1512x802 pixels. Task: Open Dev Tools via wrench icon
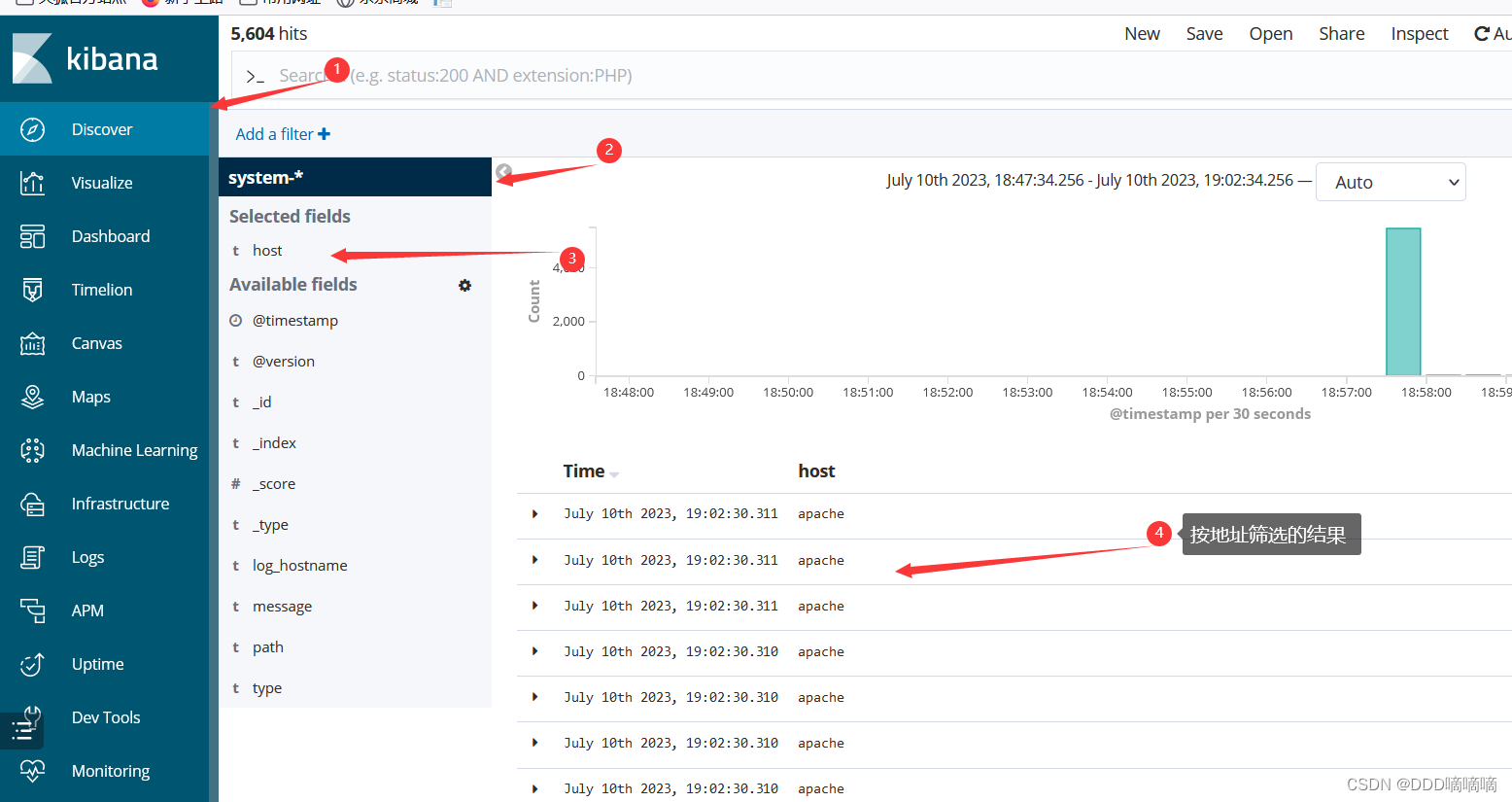click(x=32, y=715)
